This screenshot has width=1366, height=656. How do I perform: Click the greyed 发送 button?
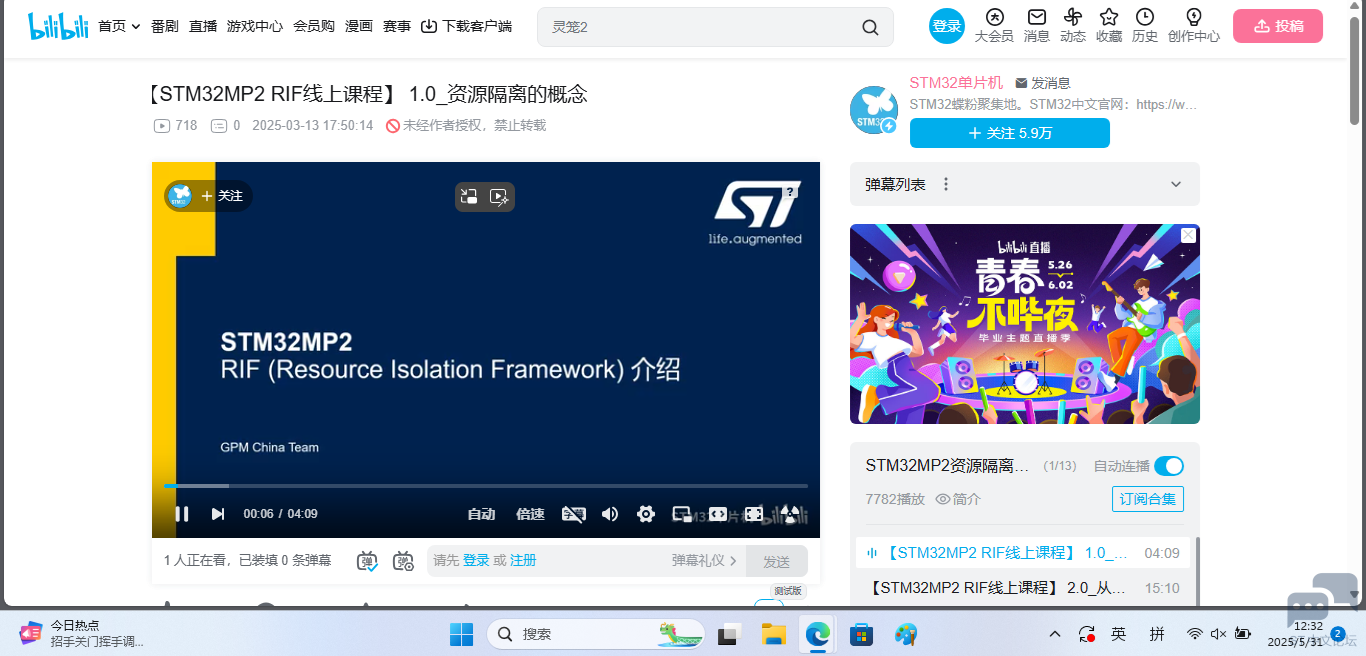point(777,561)
